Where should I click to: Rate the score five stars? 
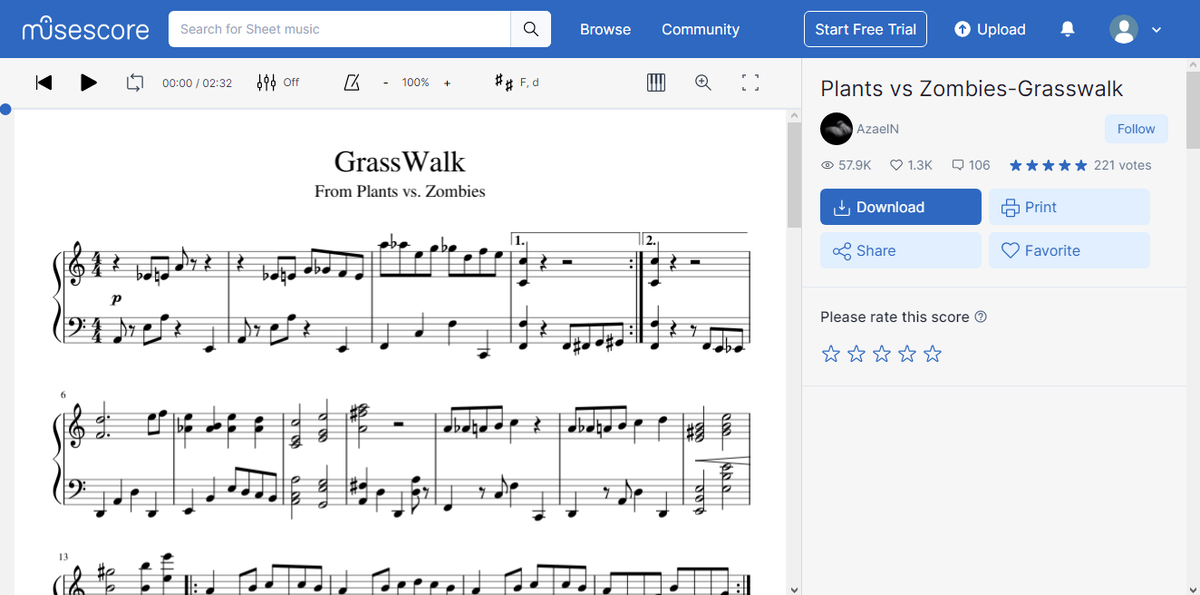[933, 354]
